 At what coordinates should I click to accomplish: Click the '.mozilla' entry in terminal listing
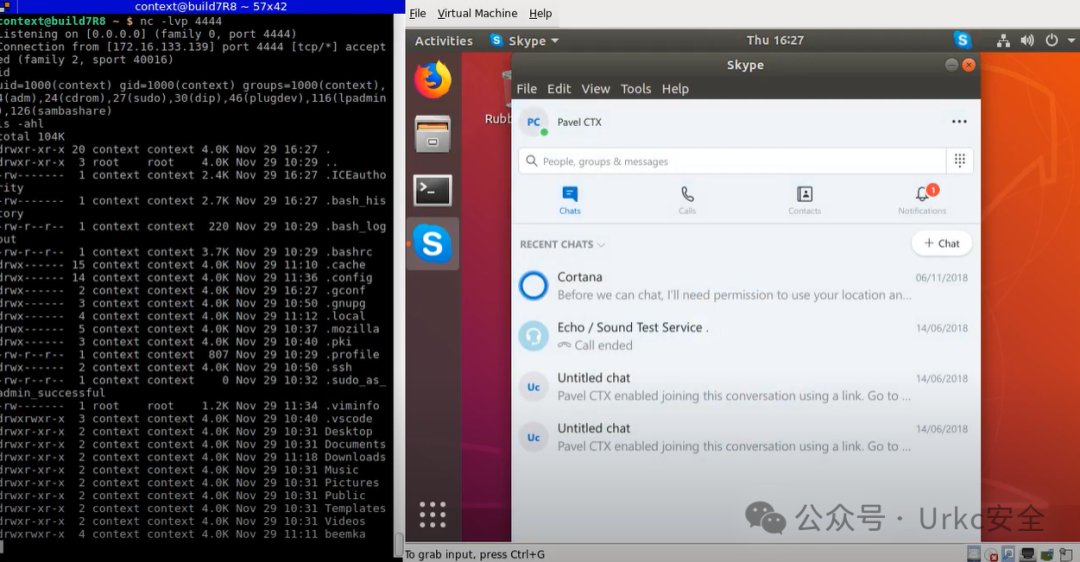pos(352,329)
